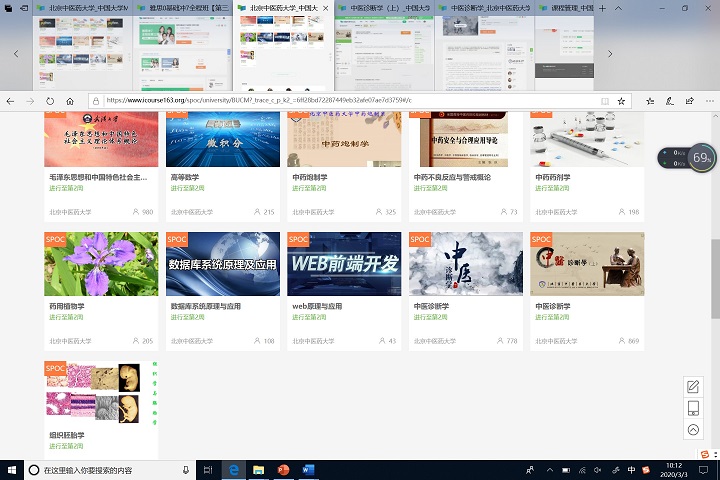Open Windows Task View icon
This screenshot has width=720, height=480.
point(207,470)
